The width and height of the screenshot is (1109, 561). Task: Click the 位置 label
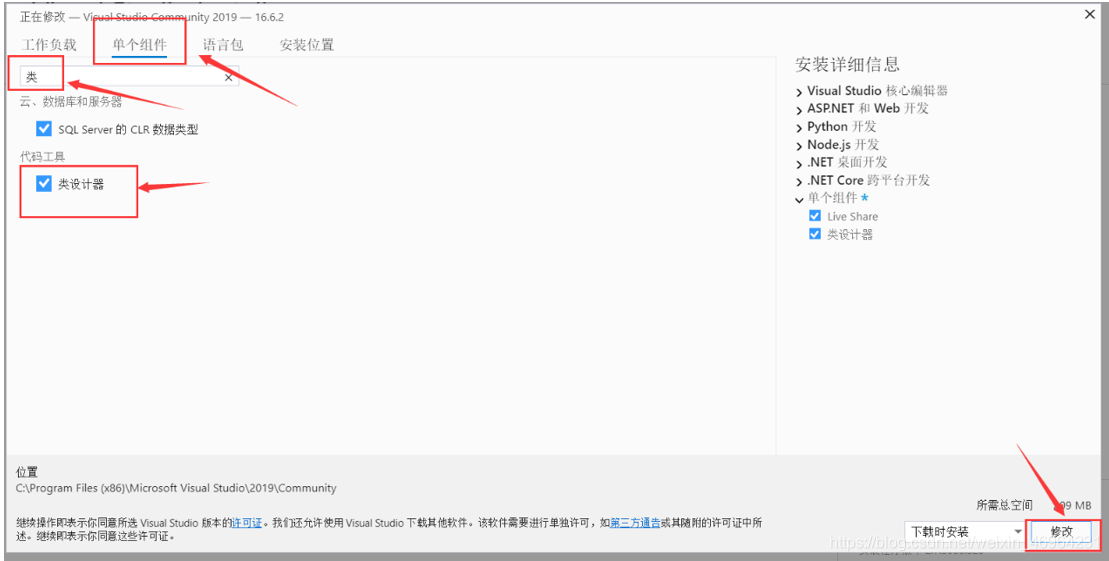[27, 472]
